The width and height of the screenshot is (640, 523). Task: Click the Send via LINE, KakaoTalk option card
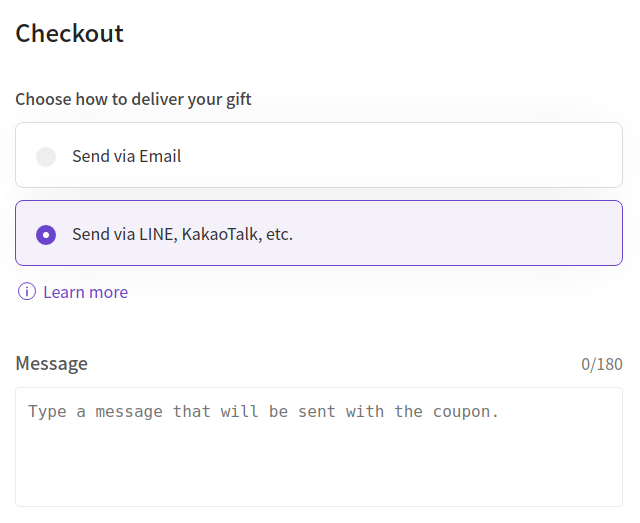coord(319,233)
